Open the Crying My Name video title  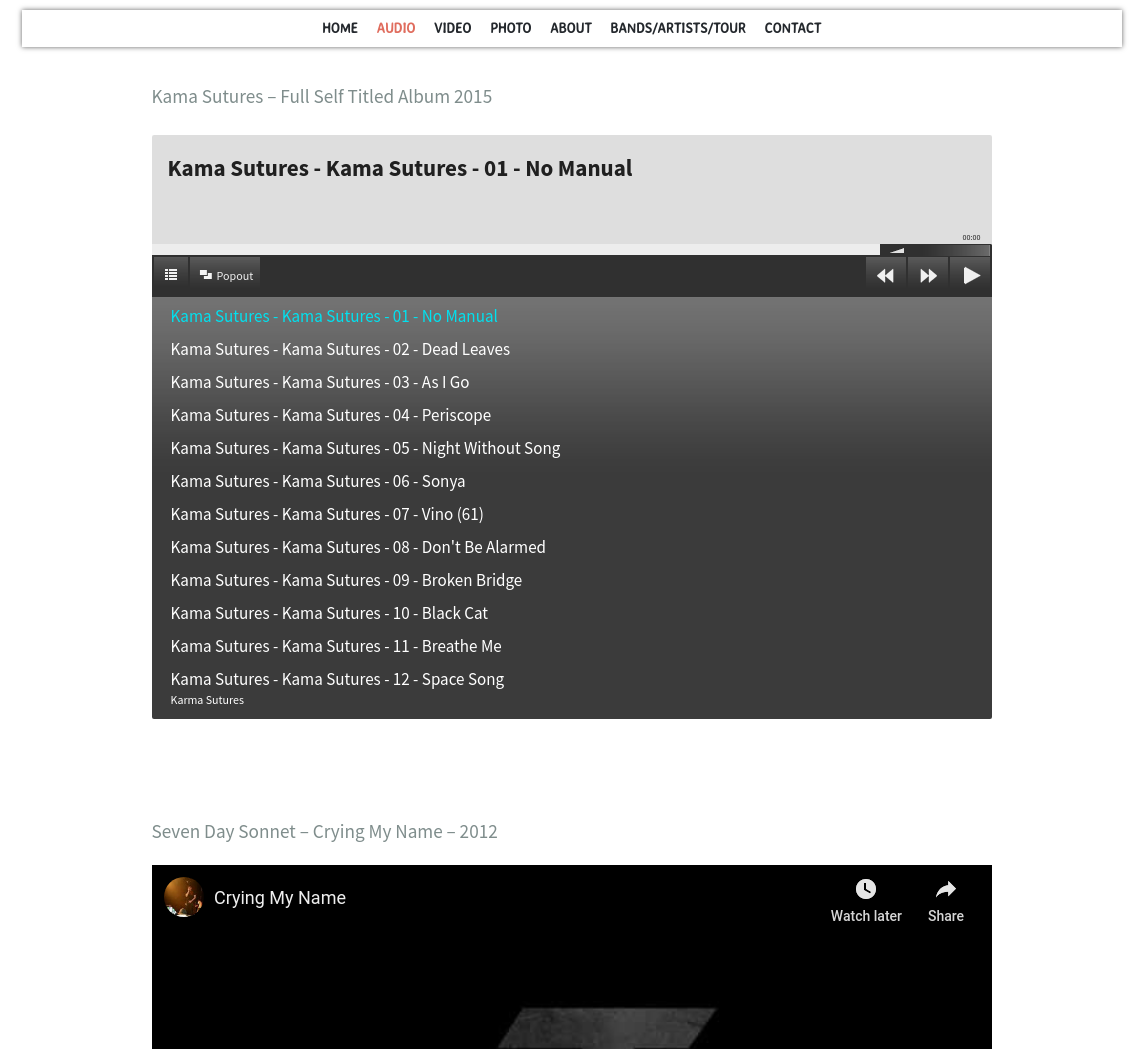click(280, 898)
